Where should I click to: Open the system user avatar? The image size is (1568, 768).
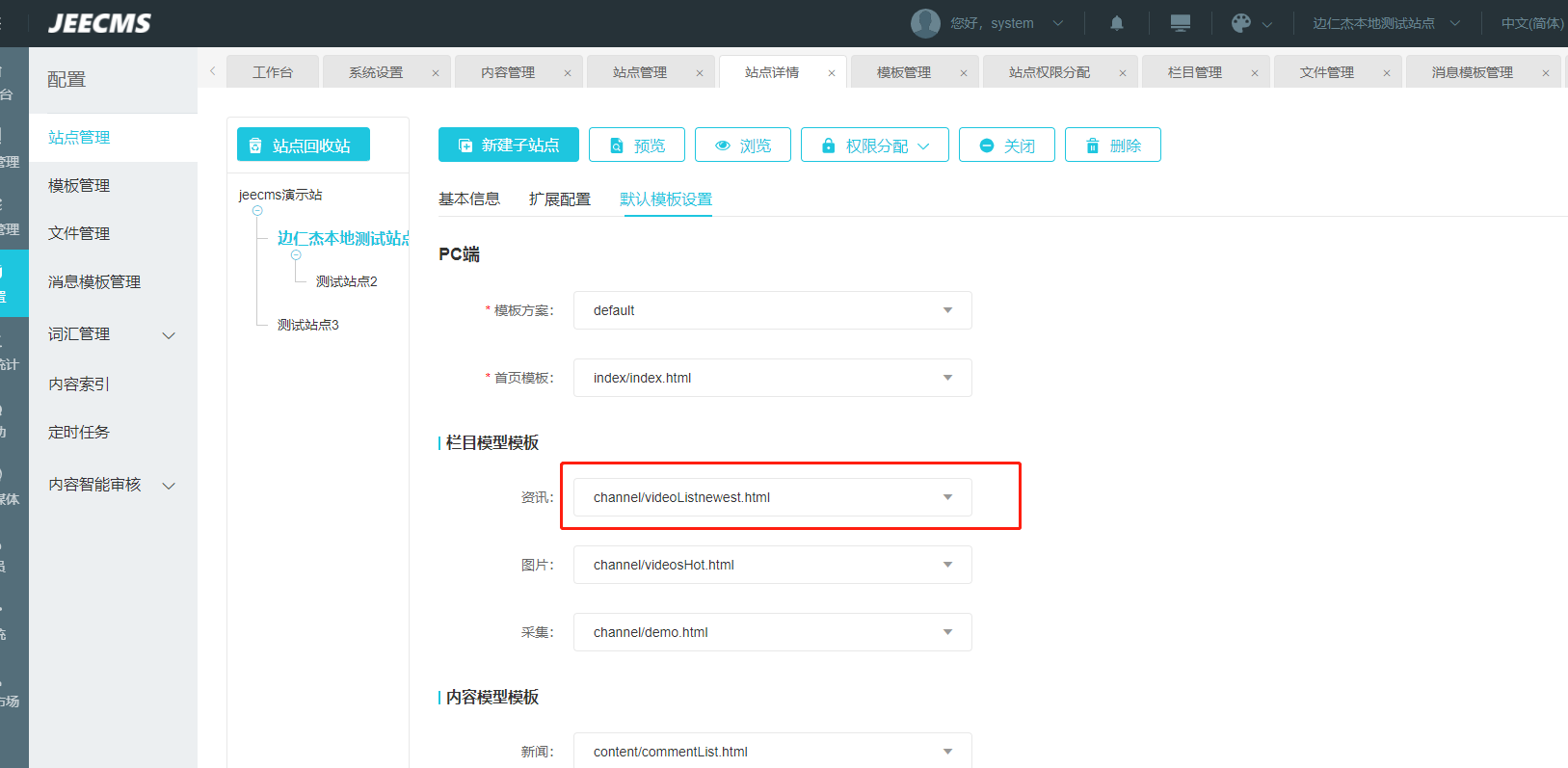pos(925,23)
